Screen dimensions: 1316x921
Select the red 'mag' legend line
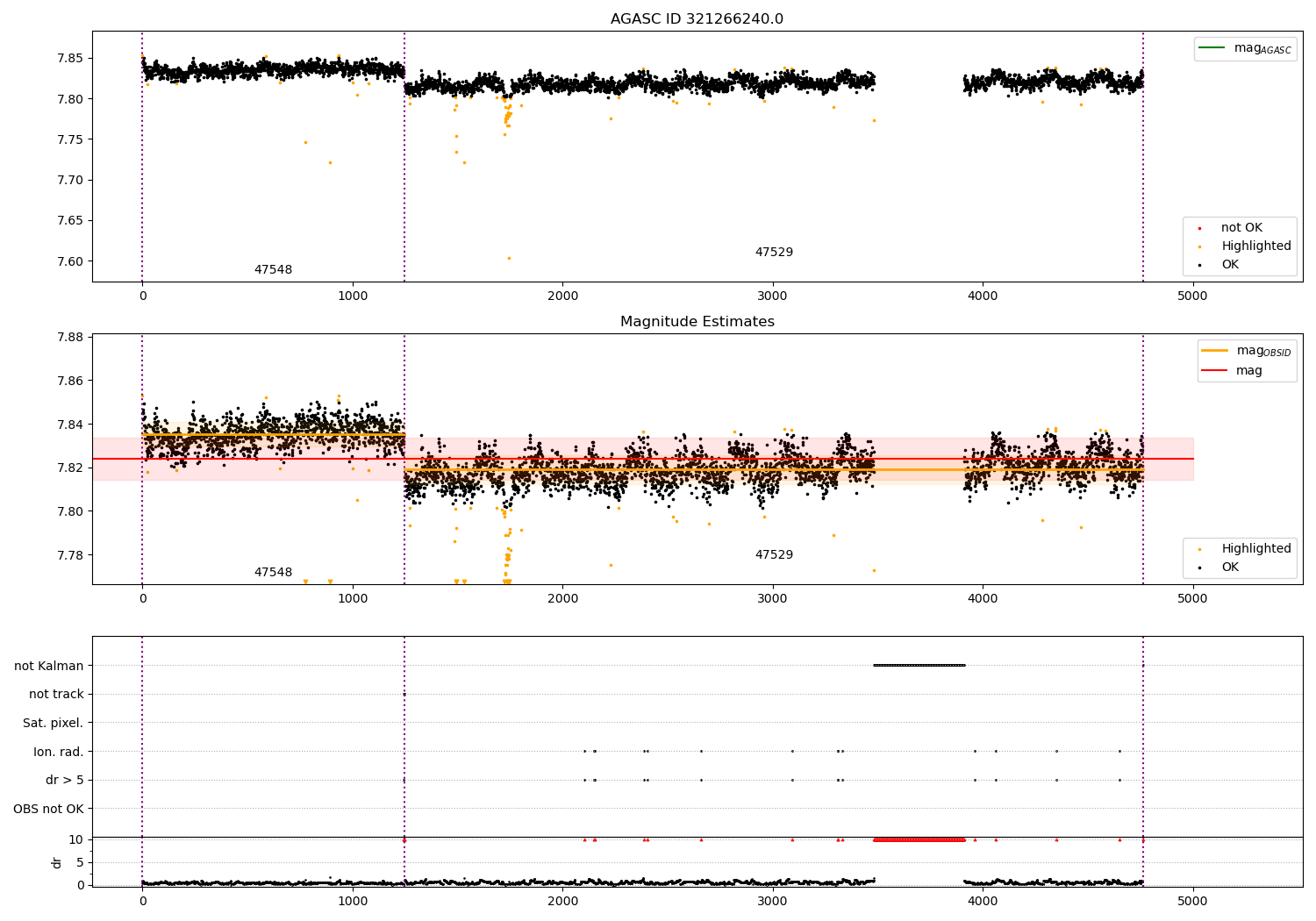pos(1215,370)
